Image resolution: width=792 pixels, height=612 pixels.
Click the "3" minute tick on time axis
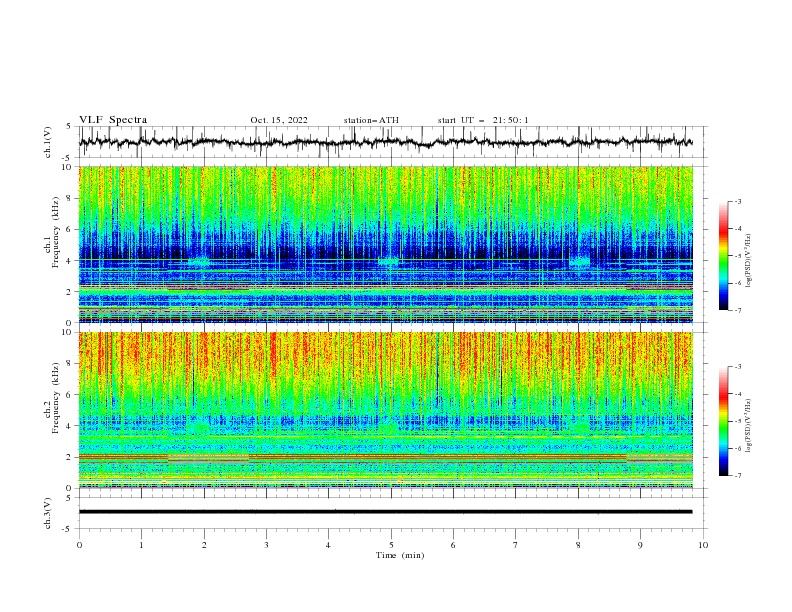tap(266, 545)
